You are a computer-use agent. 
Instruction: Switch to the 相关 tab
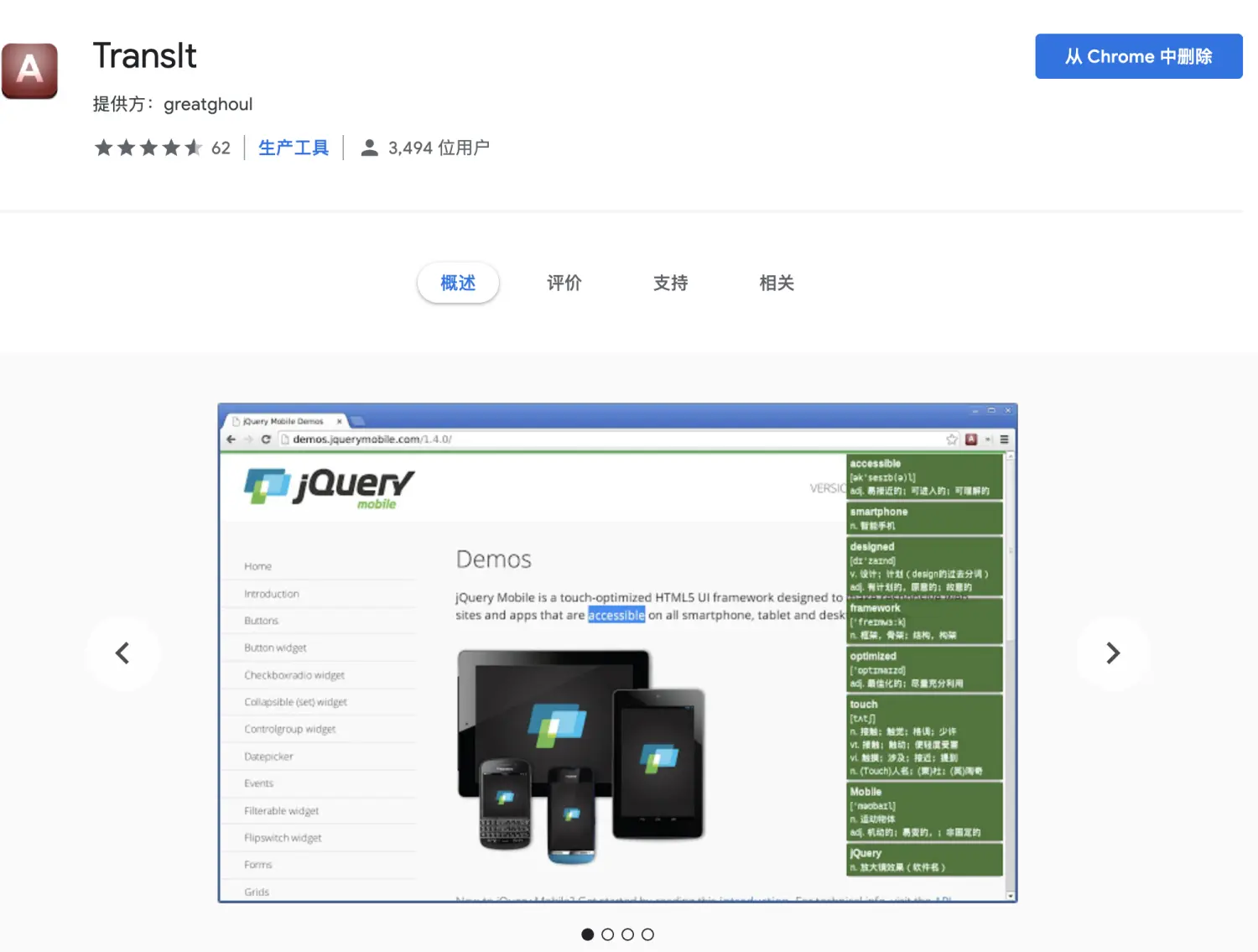[777, 283]
